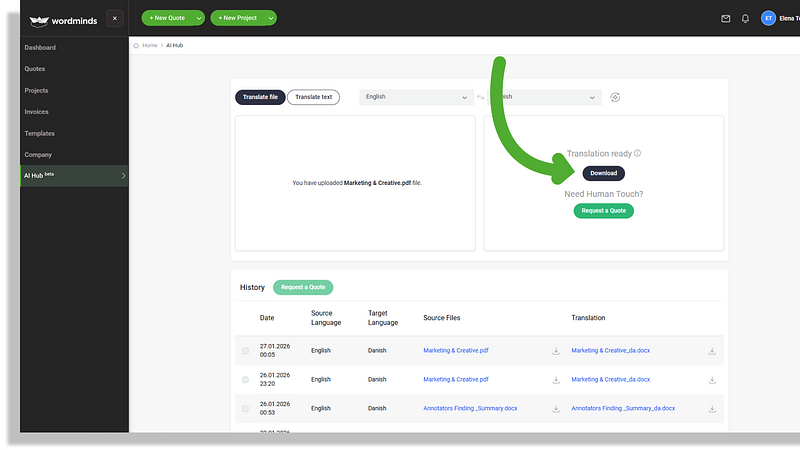
Task: Open the mail envelope icon
Action: click(726, 18)
